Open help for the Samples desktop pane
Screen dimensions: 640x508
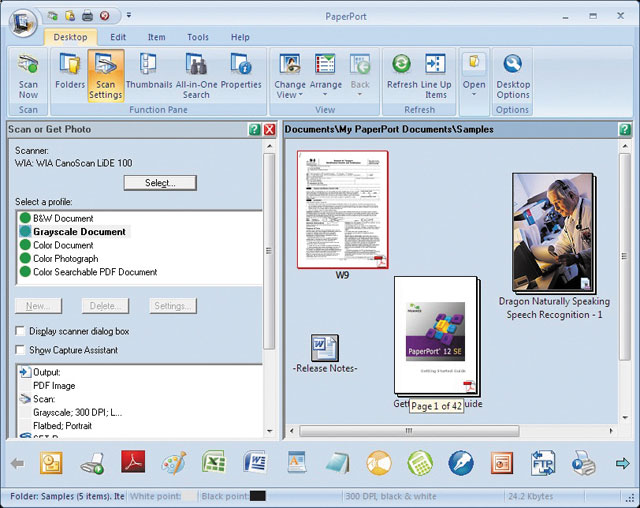pos(624,130)
